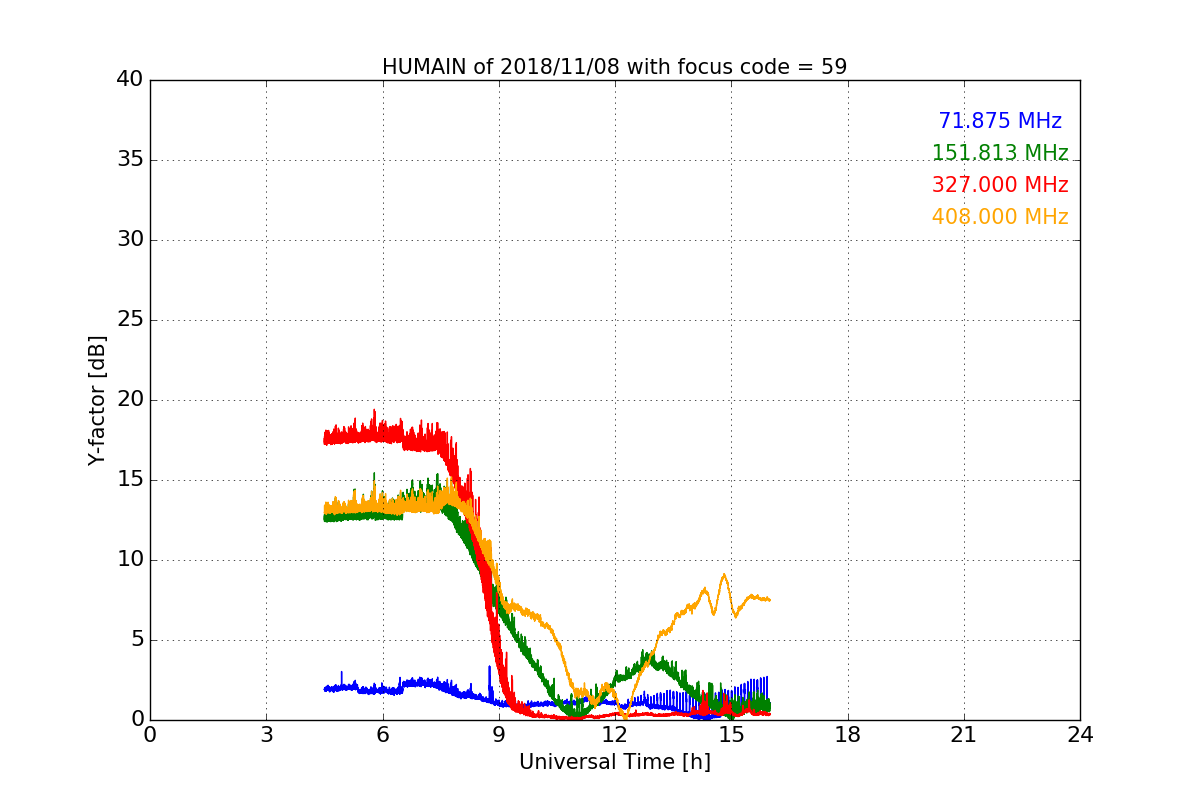1200x800 pixels.
Task: Click the Universal Time [h] axis label
Action: pos(615,762)
